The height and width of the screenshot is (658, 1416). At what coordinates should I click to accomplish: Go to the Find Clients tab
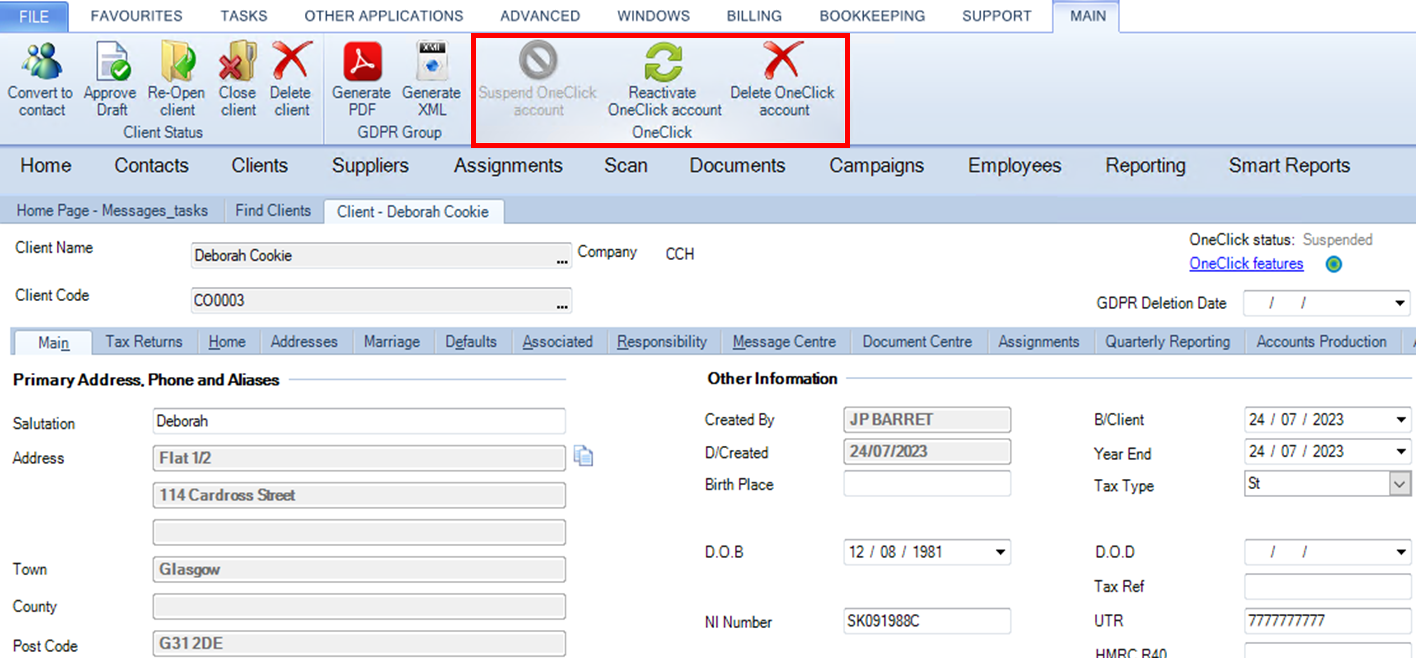pos(273,211)
